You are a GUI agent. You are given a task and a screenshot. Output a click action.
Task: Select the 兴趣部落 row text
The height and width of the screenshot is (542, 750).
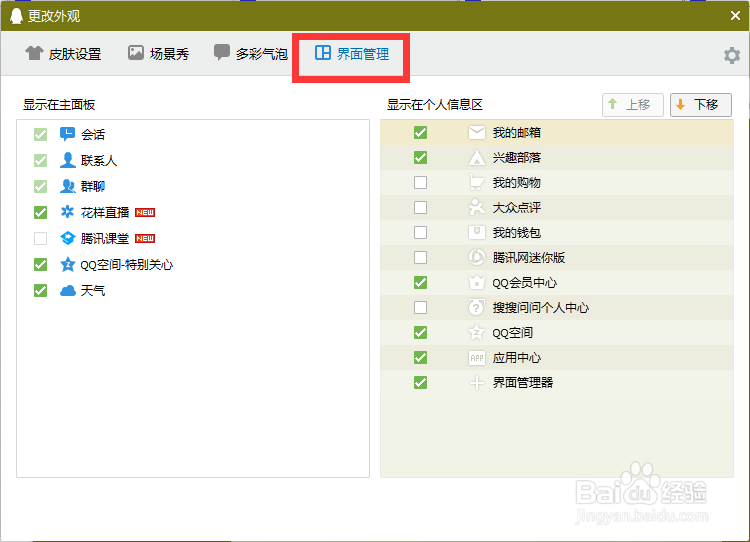tap(517, 157)
